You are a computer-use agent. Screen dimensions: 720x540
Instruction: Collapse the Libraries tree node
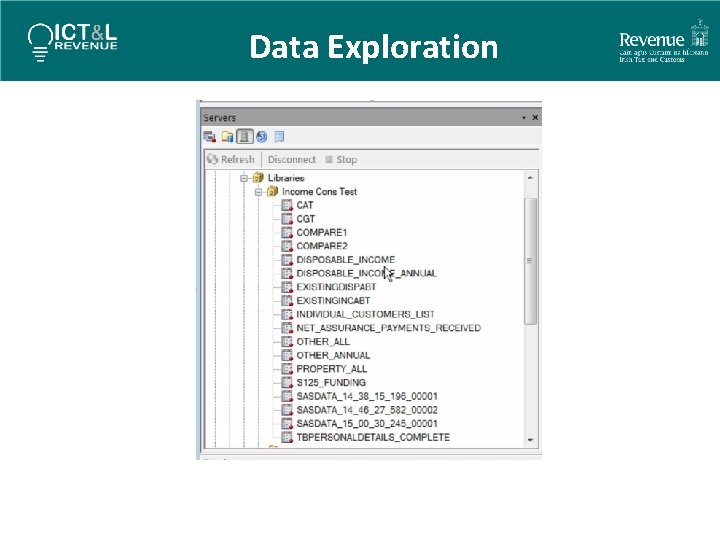[x=244, y=178]
